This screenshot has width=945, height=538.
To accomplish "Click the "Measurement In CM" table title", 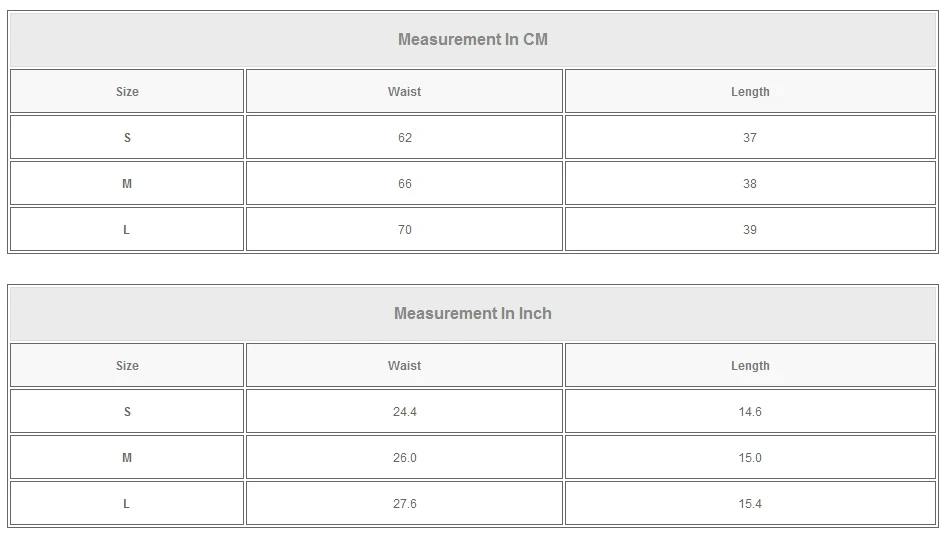I will [473, 40].
